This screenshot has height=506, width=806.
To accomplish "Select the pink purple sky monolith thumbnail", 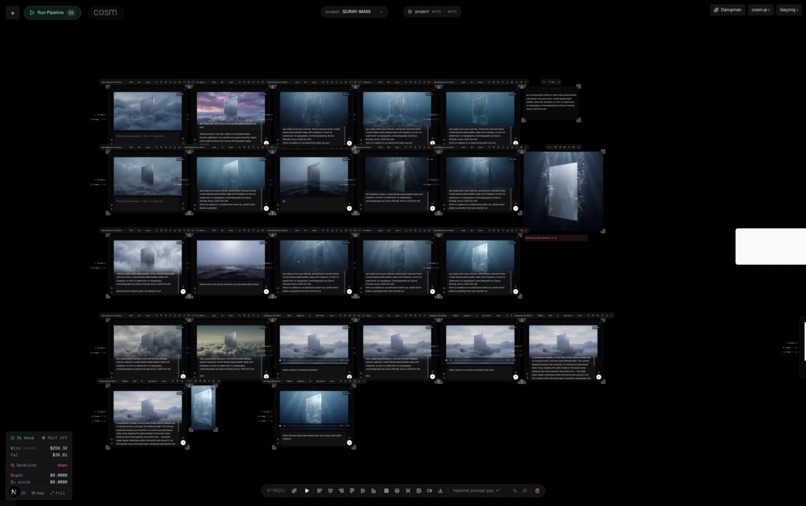I will (231, 108).
